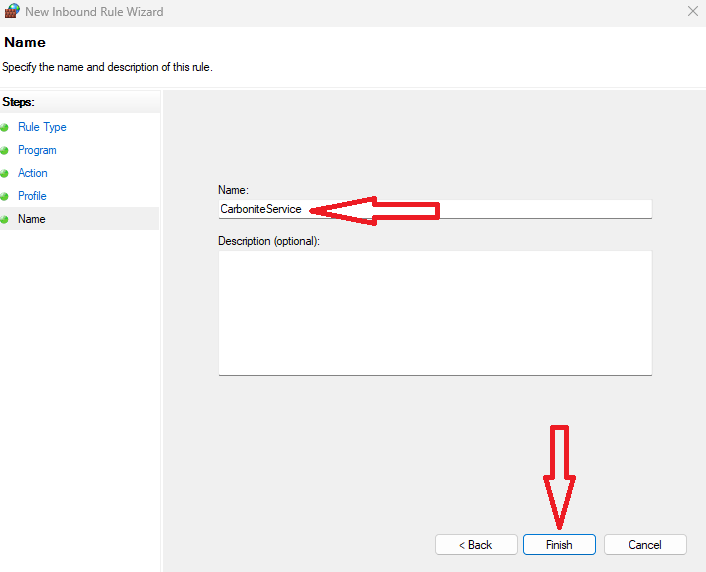Go to the Rule Type step
The height and width of the screenshot is (572, 706).
[42, 127]
